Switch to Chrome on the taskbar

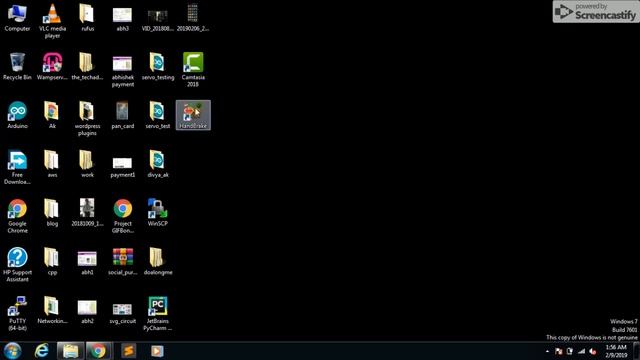coord(98,351)
